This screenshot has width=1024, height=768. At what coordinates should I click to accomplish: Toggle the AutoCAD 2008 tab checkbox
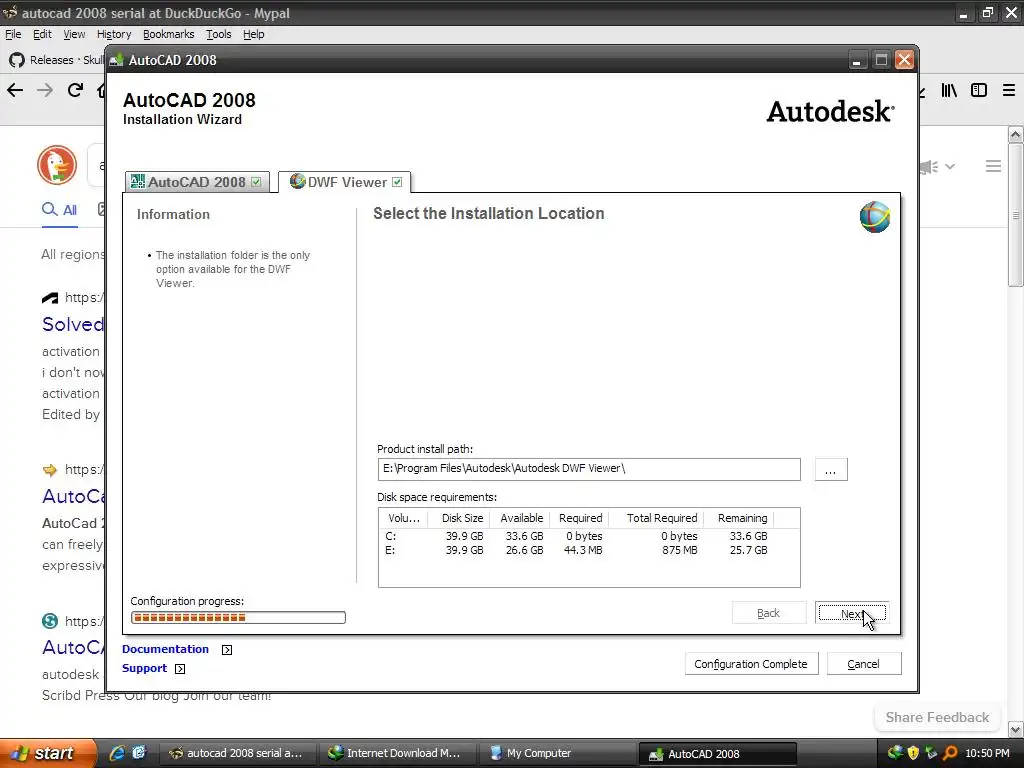256,182
